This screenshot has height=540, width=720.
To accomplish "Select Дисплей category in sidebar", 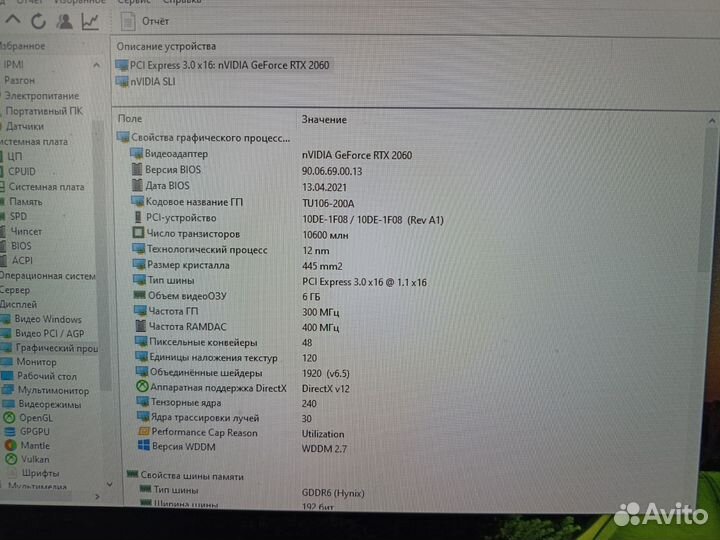I will click(18, 304).
